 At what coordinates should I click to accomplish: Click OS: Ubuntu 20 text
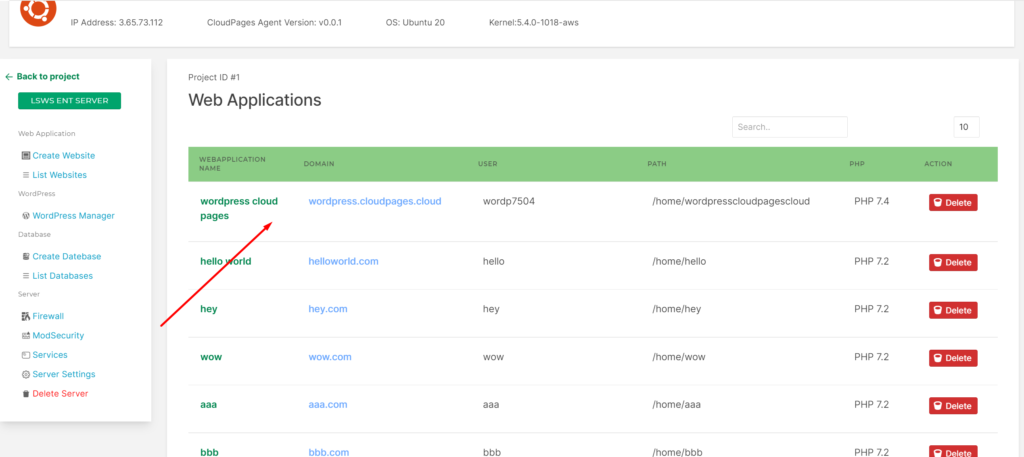click(x=415, y=22)
